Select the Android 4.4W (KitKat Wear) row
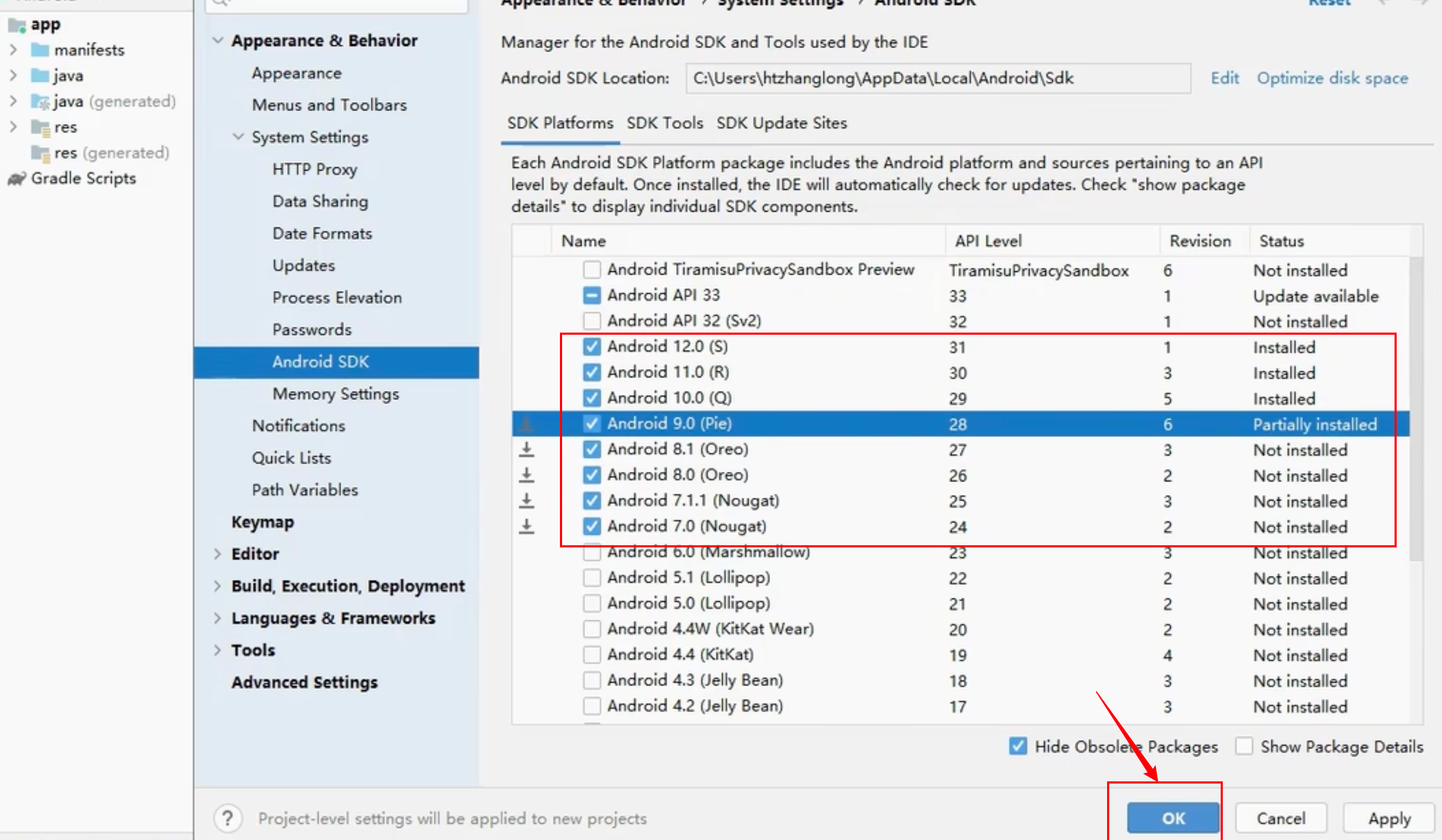 pos(961,629)
